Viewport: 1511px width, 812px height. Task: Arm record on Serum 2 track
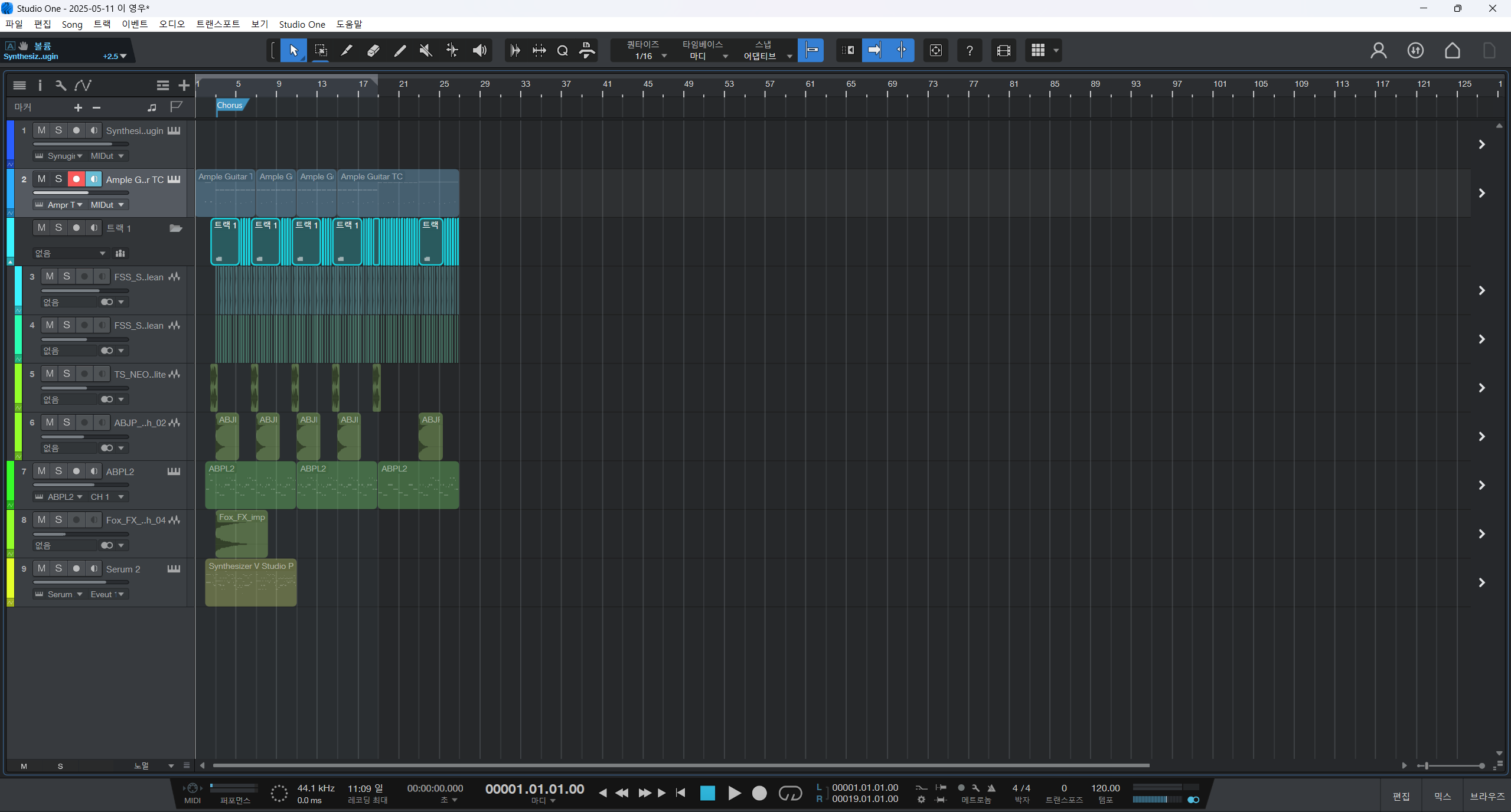tap(76, 568)
